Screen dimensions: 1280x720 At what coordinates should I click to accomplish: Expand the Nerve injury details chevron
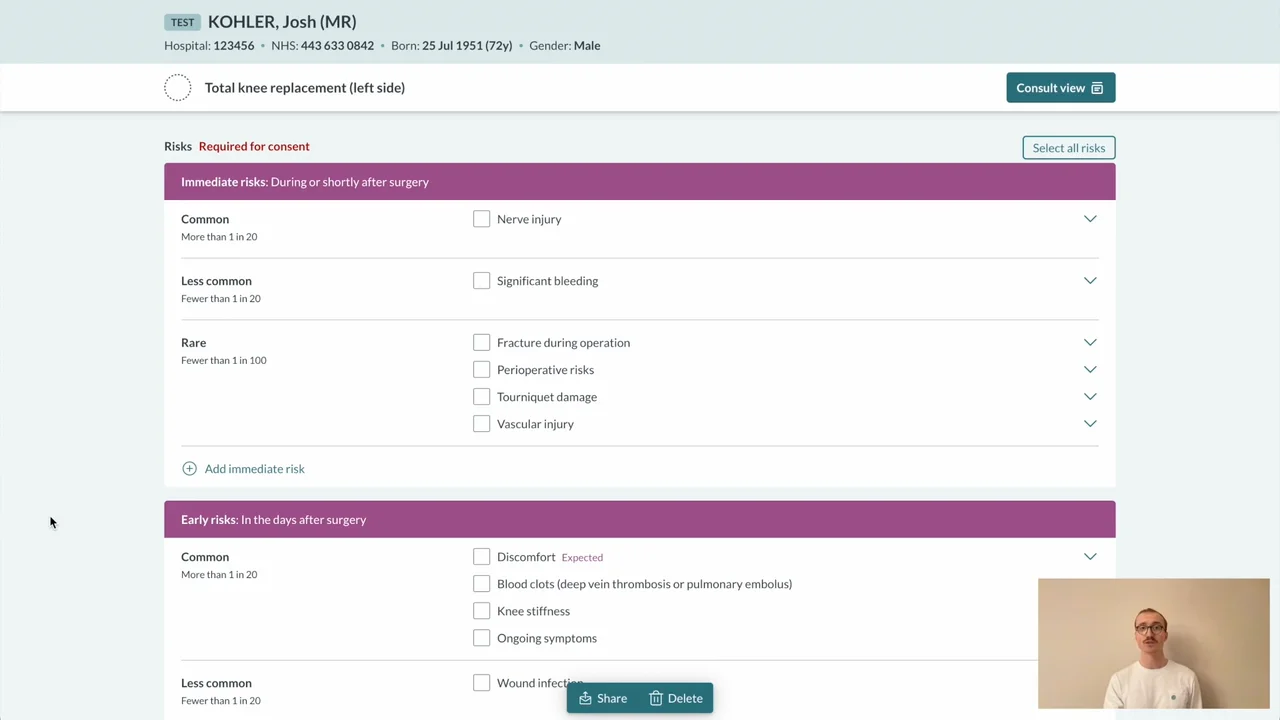1090,219
